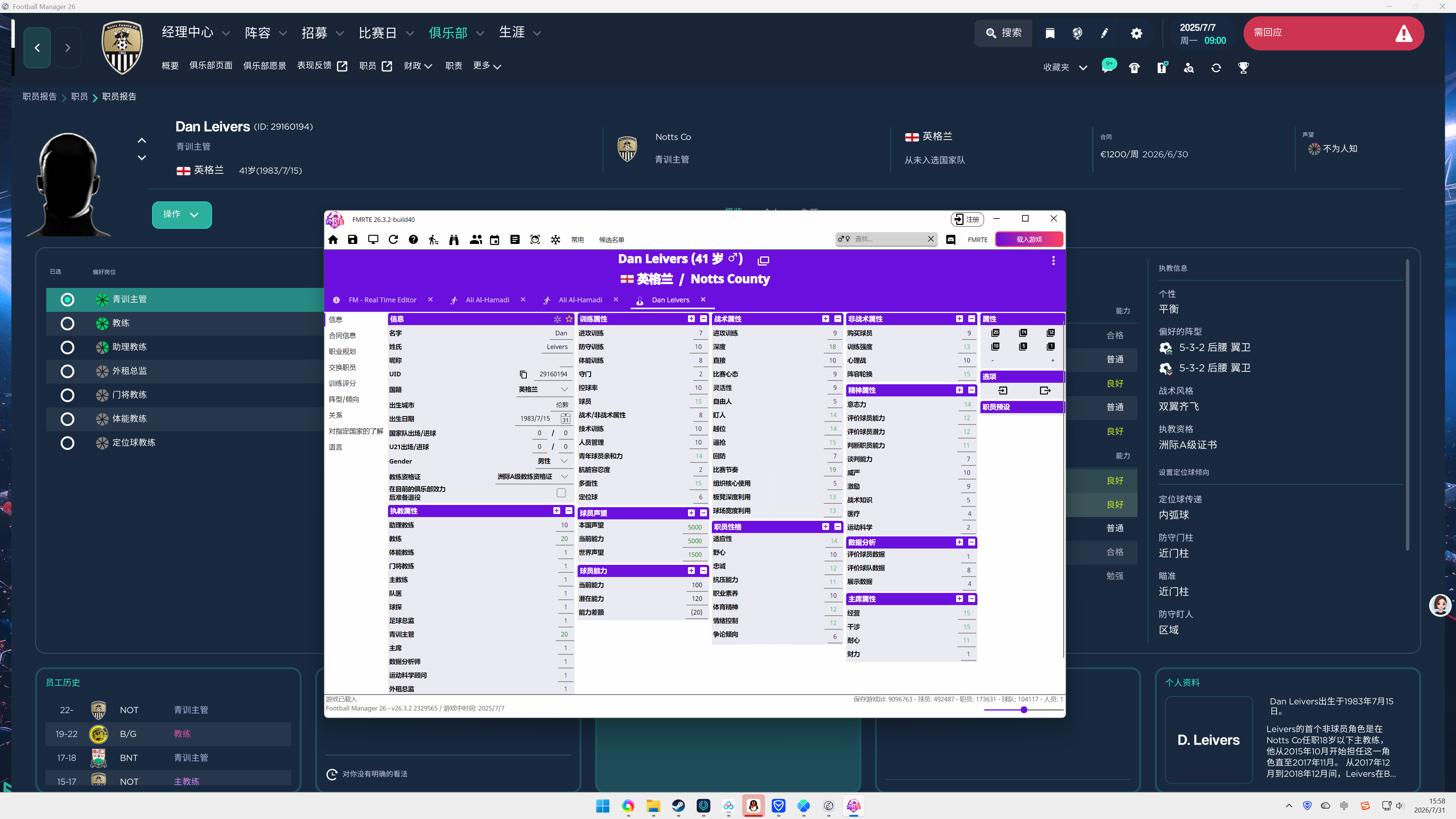
Task: Click the freeze snowflake toolbar icon
Action: pyautogui.click(x=556, y=240)
